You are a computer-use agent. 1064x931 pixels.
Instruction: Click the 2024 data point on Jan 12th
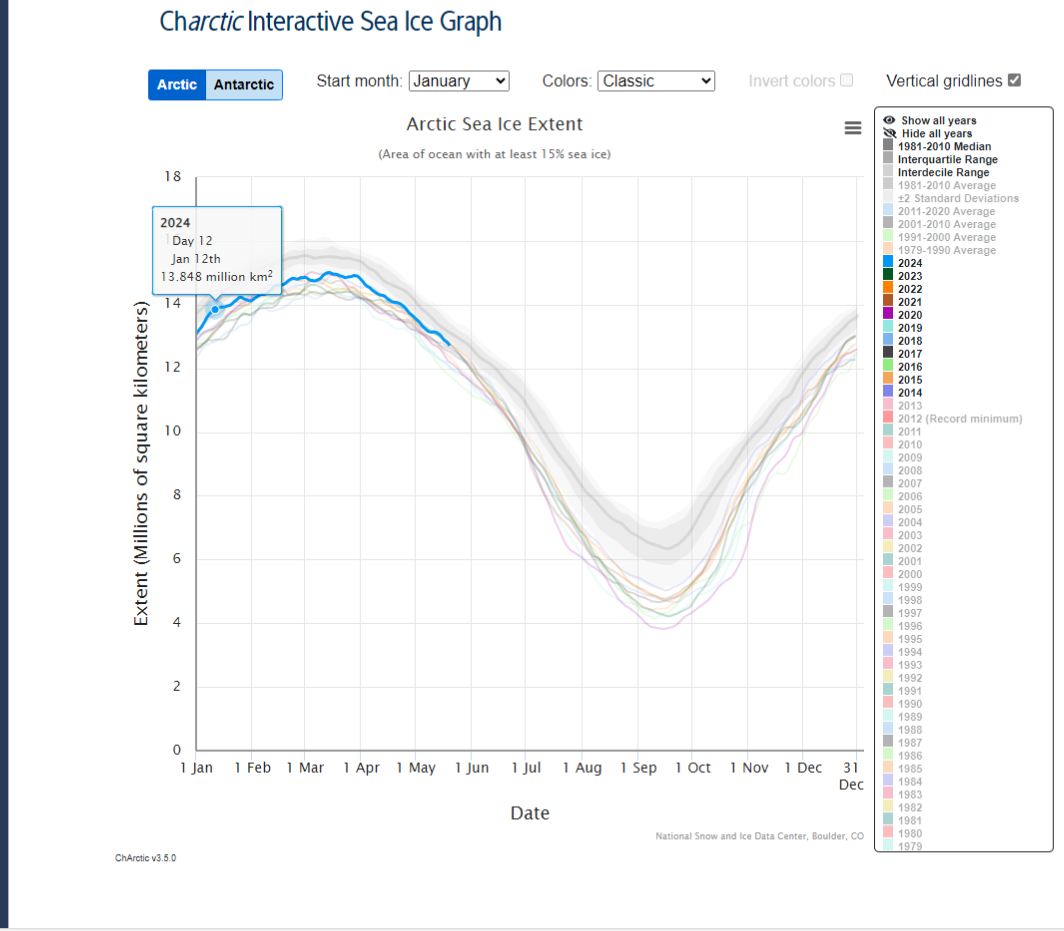(215, 309)
